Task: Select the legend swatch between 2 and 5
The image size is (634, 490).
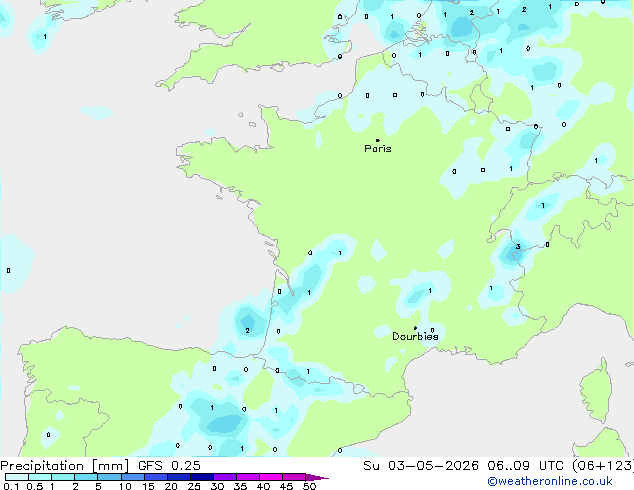Action: tap(86, 477)
